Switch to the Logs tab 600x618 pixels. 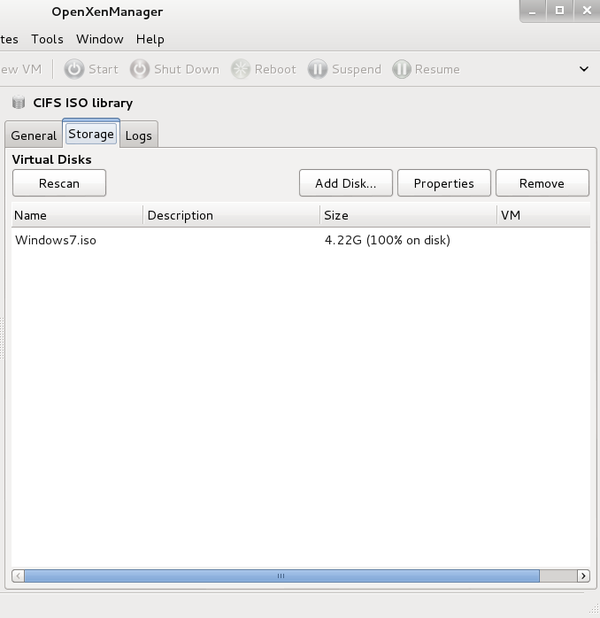[x=138, y=135]
